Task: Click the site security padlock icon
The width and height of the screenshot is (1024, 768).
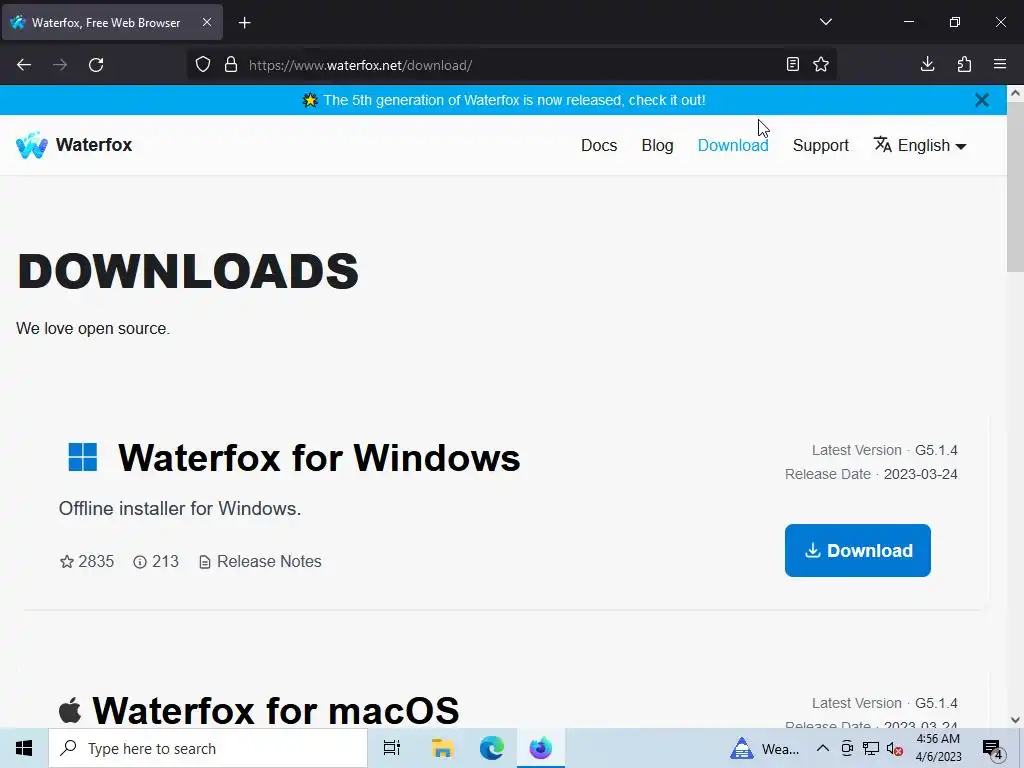Action: click(231, 65)
